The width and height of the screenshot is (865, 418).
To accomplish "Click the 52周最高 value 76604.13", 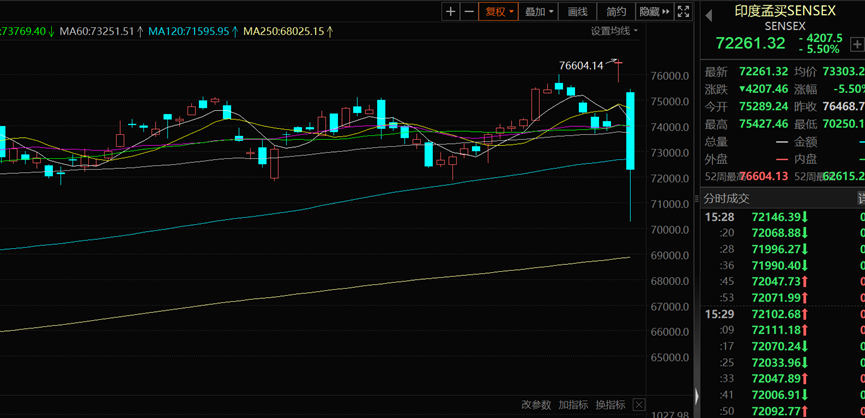I will [x=763, y=176].
